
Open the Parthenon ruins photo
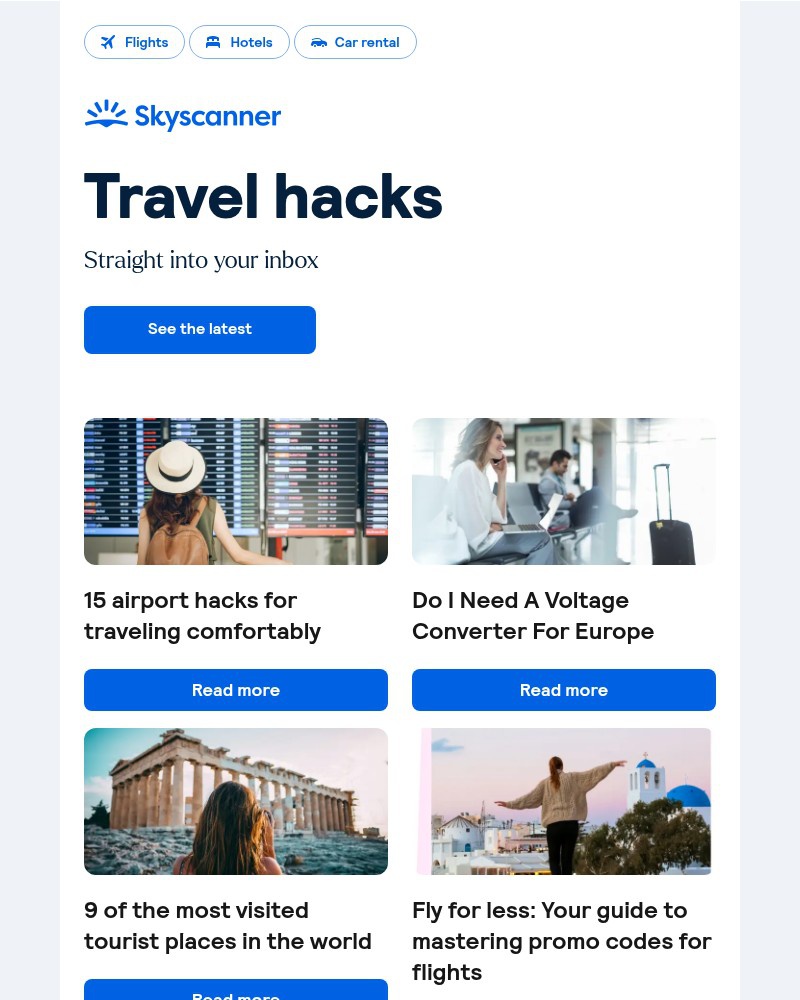(236, 801)
